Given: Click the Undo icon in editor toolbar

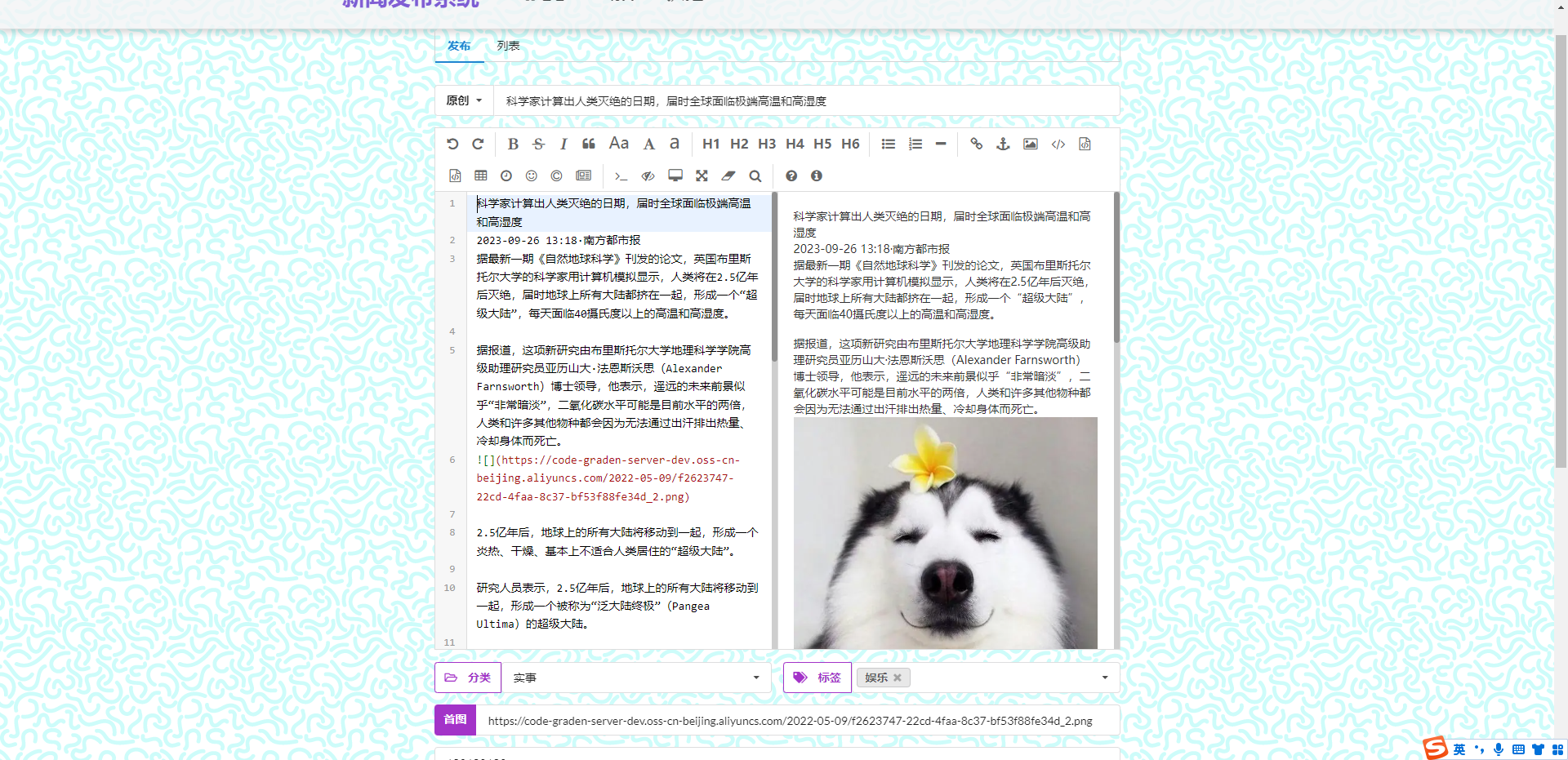Looking at the screenshot, I should (452, 144).
